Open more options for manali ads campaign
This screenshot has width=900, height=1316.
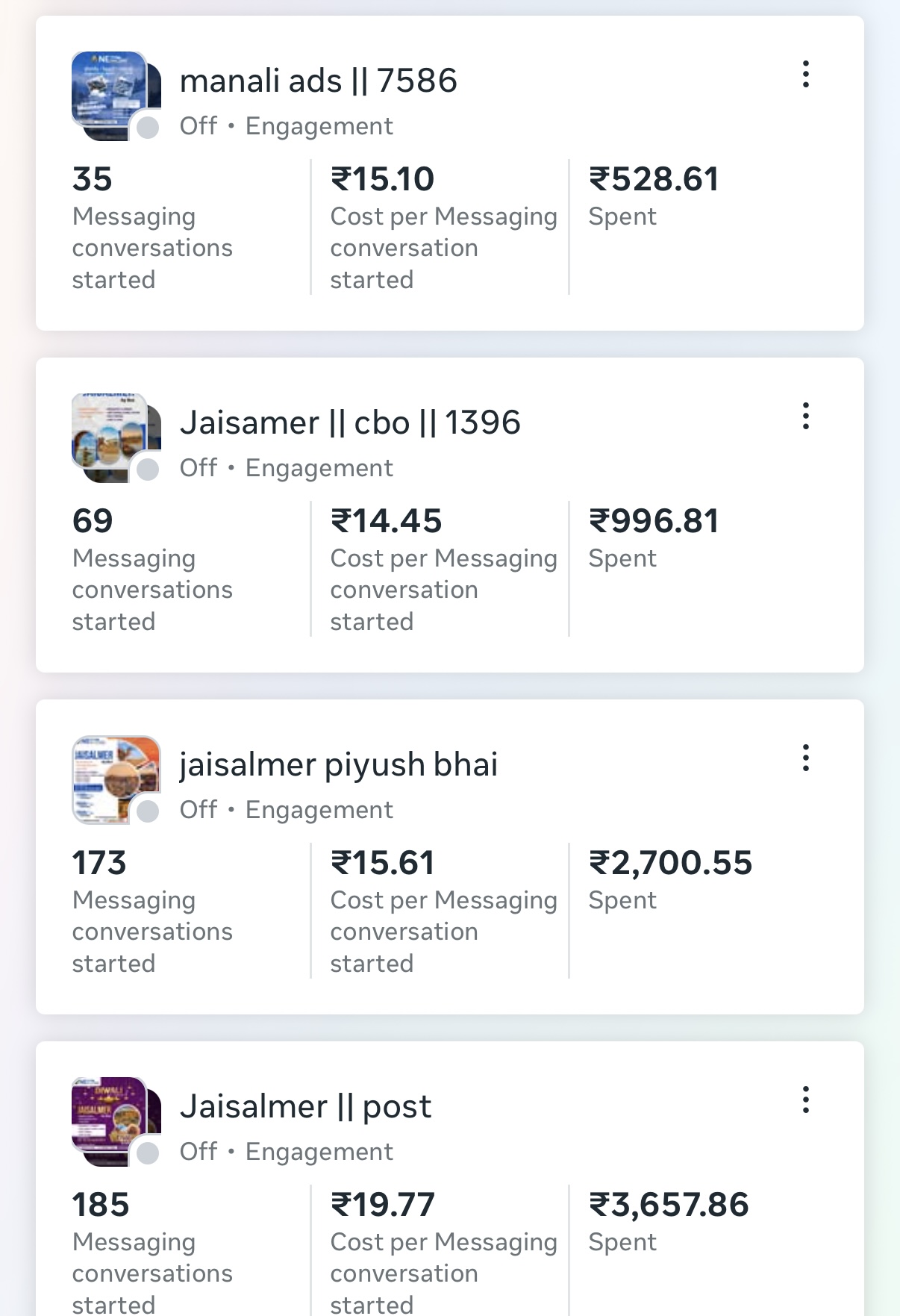pyautogui.click(x=806, y=75)
